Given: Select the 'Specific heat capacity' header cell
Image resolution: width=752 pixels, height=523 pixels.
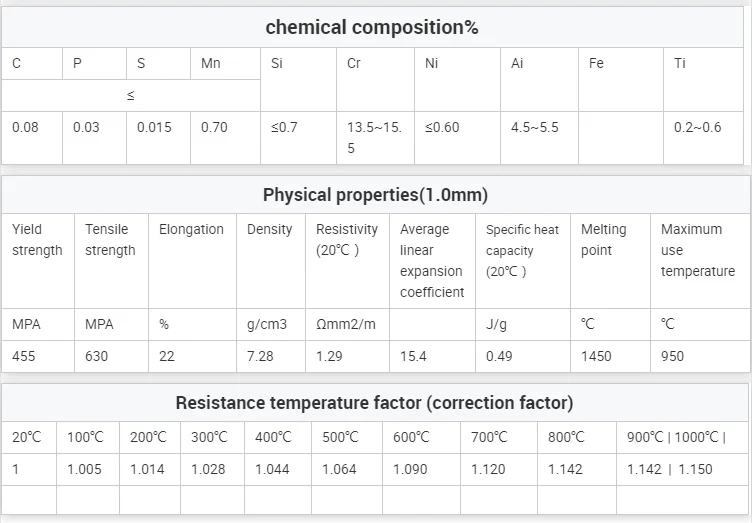Looking at the screenshot, I should [x=522, y=250].
